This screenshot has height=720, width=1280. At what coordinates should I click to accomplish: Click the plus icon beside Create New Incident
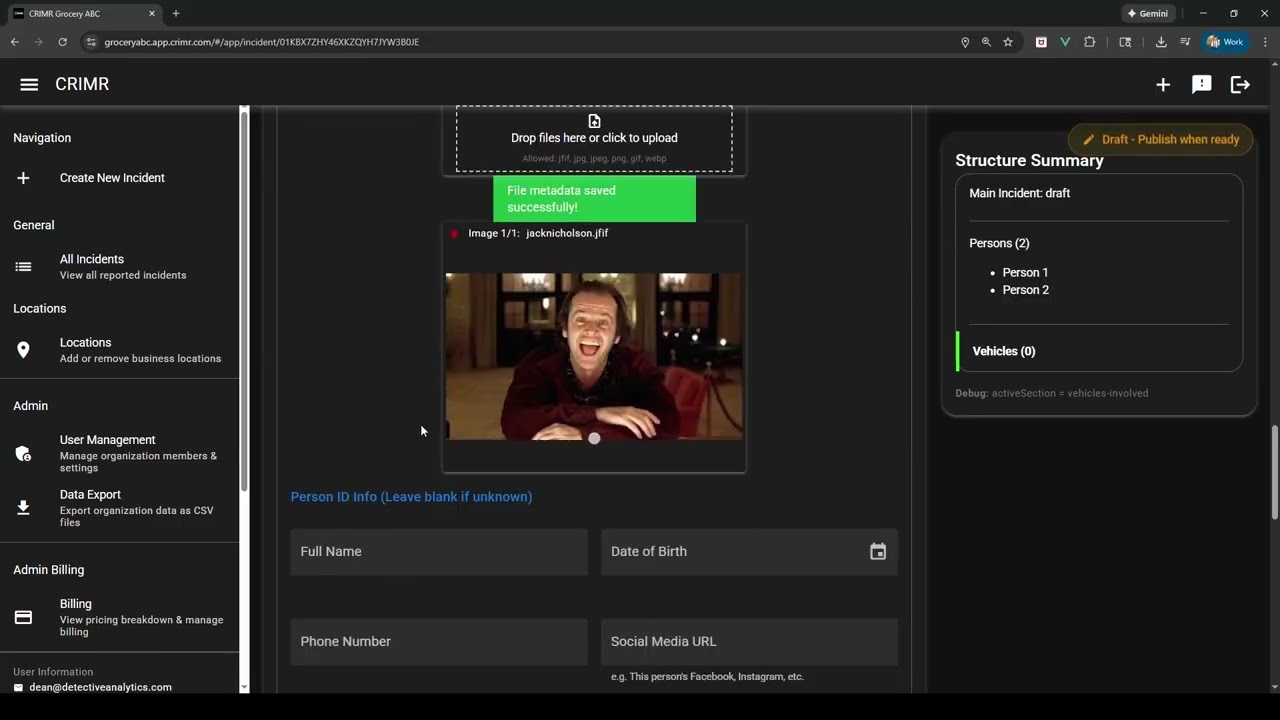coord(23,178)
